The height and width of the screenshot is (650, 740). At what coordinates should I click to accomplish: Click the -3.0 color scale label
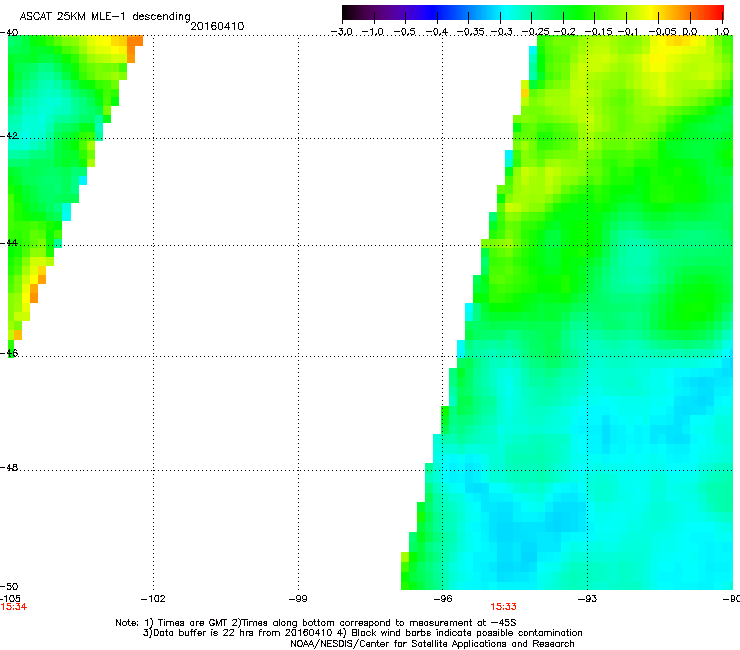pos(342,32)
